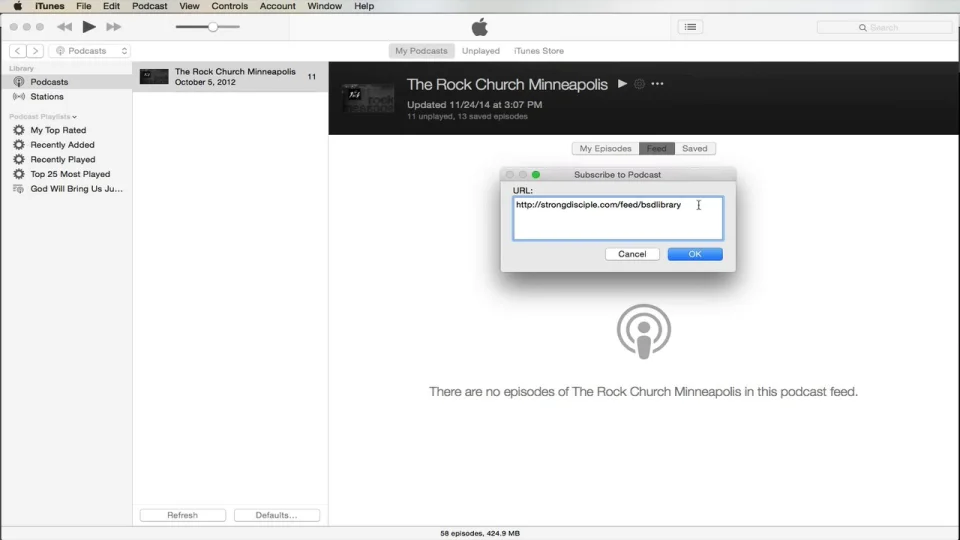Click the fast-forward playback button

coord(114,27)
